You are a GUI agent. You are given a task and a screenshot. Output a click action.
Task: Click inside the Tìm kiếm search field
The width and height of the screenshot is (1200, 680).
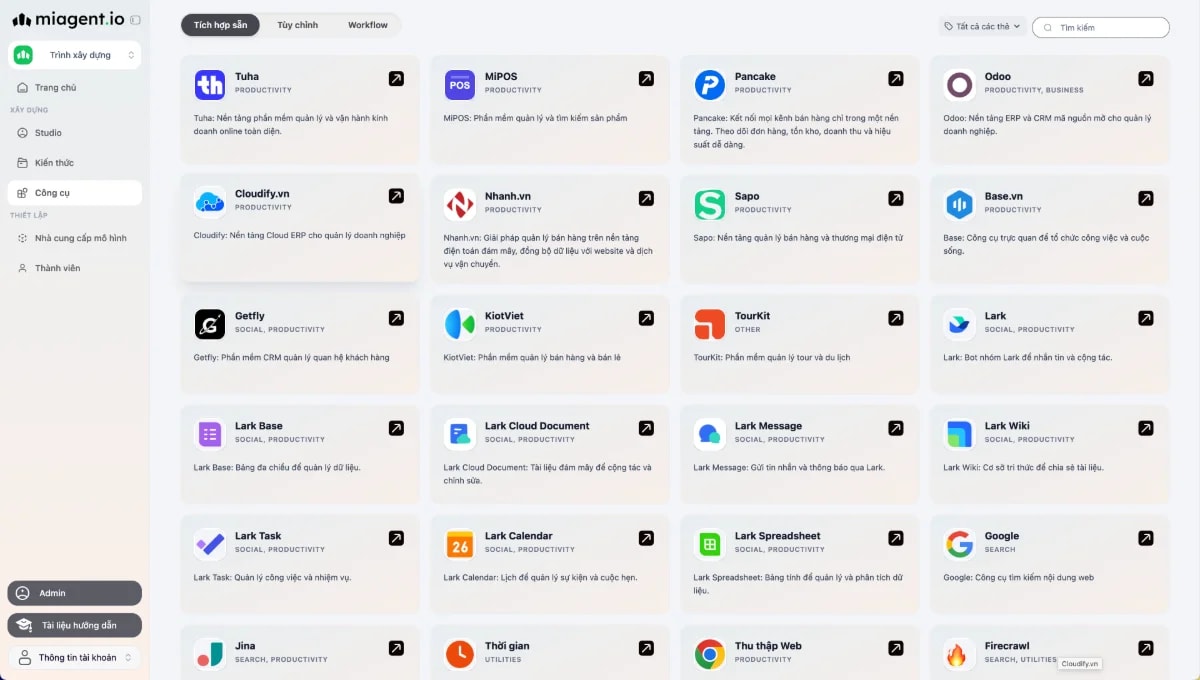click(1100, 27)
